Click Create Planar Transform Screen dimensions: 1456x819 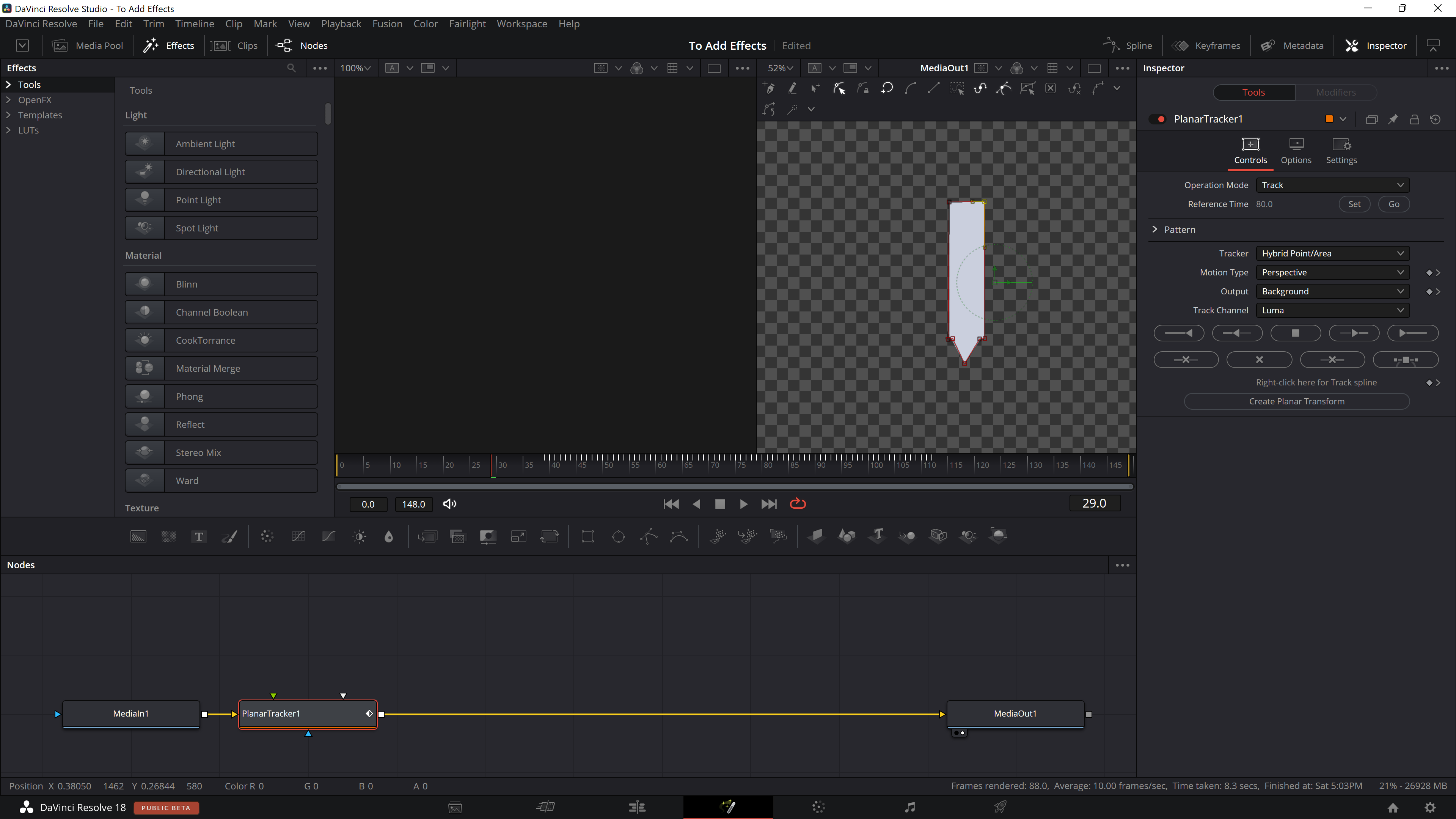coord(1297,402)
